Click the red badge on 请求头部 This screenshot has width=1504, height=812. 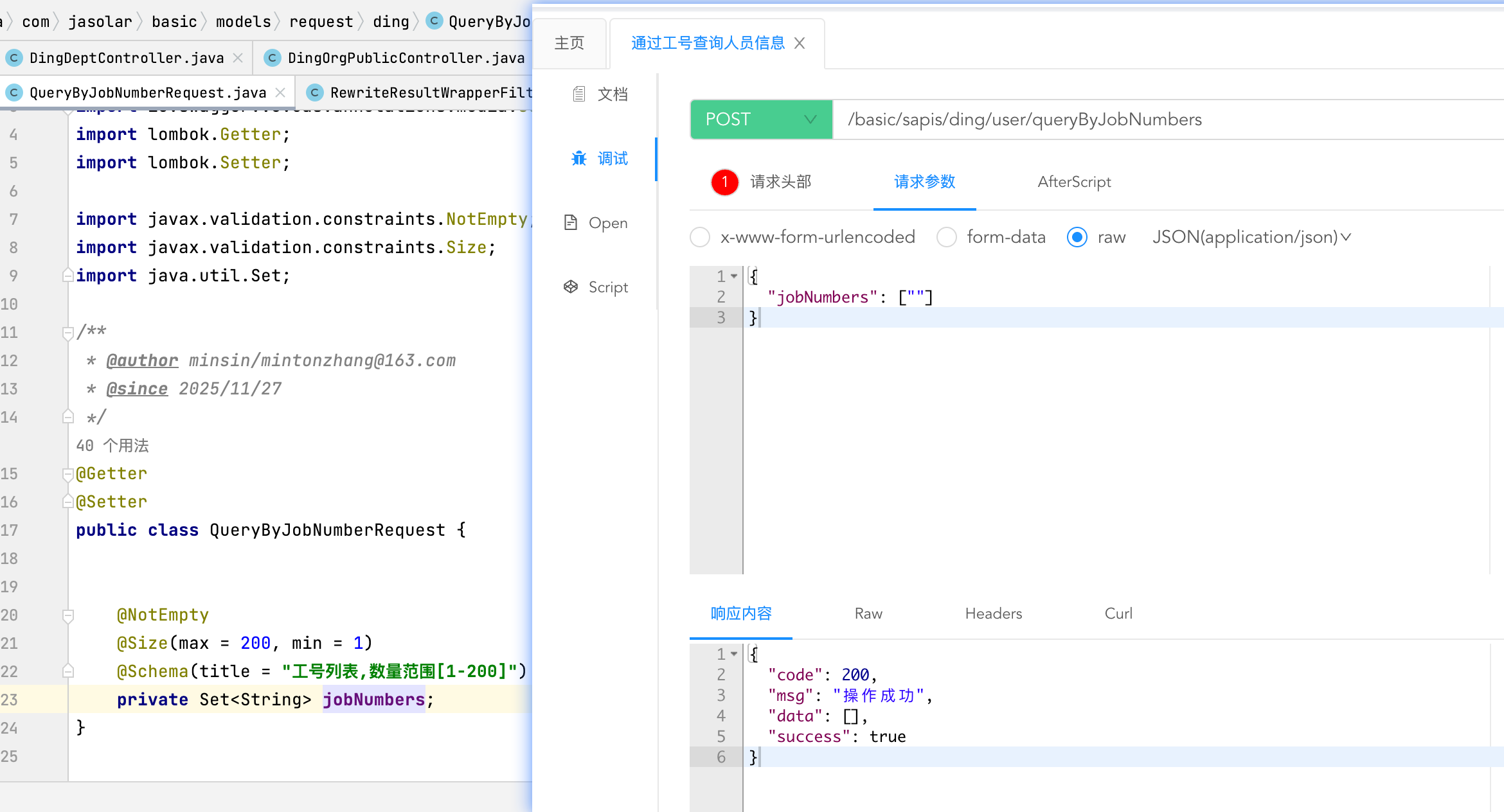pos(724,182)
